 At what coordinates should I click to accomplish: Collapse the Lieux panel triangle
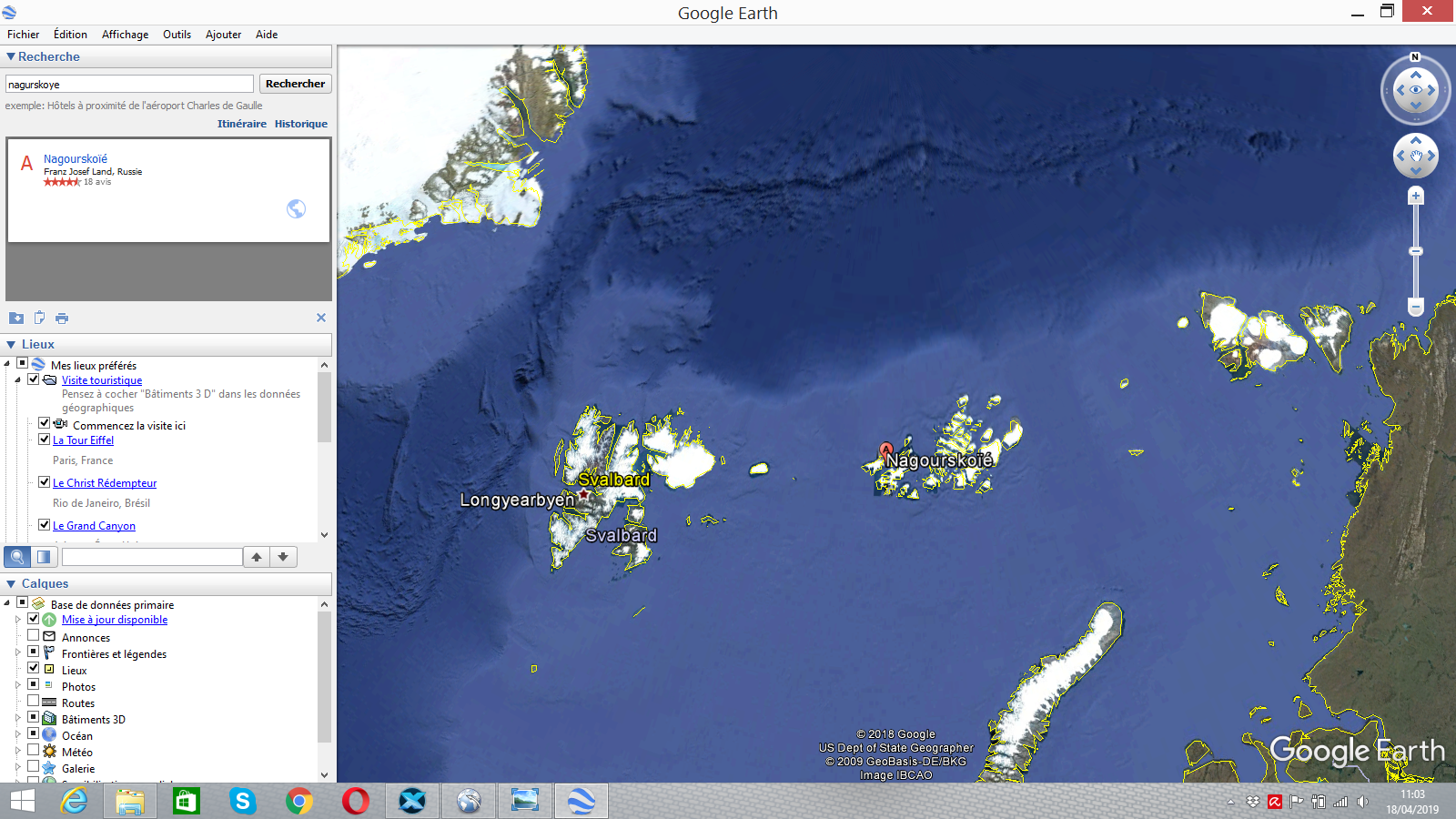tap(11, 344)
